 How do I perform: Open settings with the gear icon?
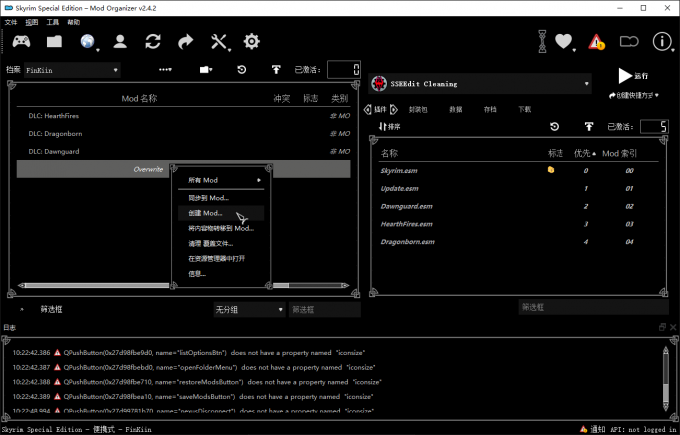click(x=252, y=42)
